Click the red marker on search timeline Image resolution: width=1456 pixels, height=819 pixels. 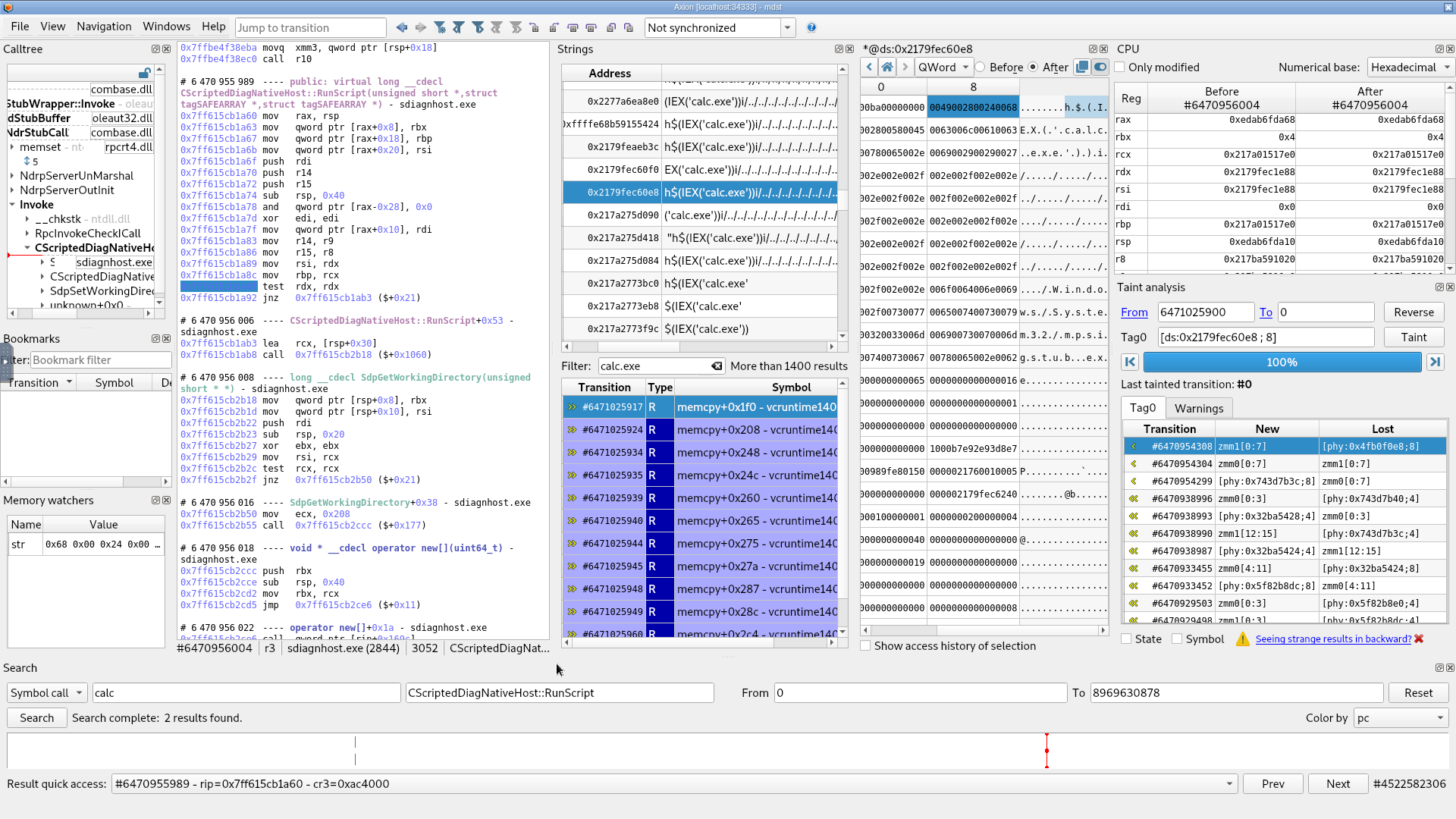tap(1046, 751)
